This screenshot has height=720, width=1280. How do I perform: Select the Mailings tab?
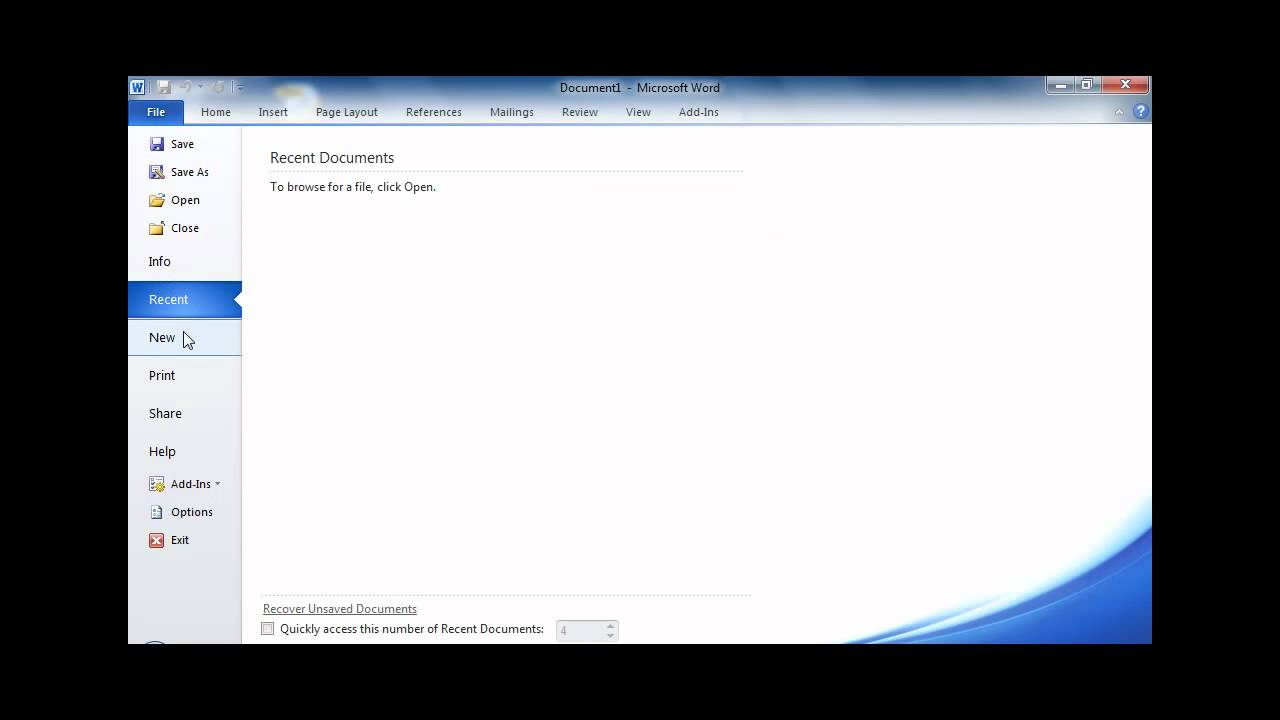click(512, 112)
